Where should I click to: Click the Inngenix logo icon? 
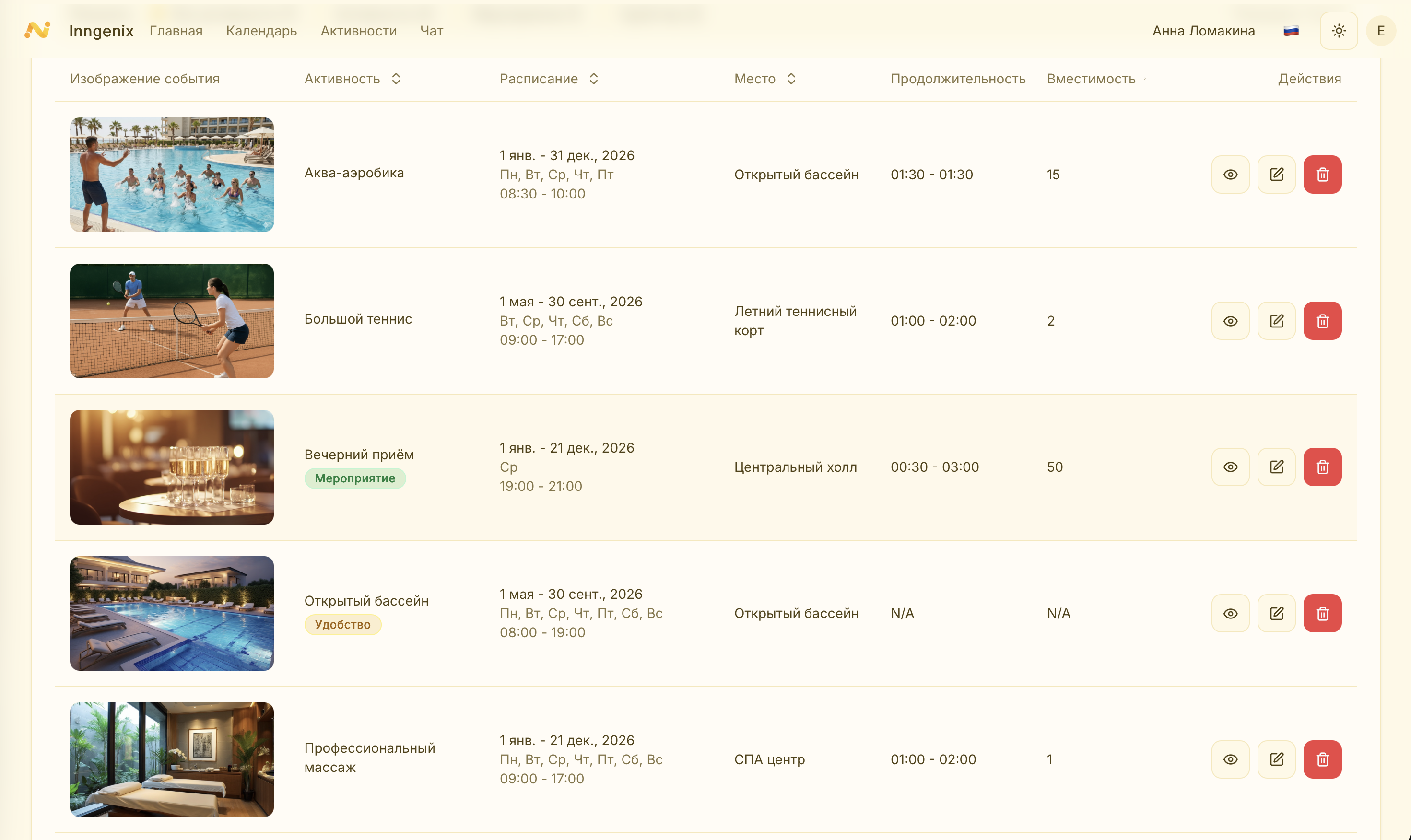pyautogui.click(x=37, y=31)
